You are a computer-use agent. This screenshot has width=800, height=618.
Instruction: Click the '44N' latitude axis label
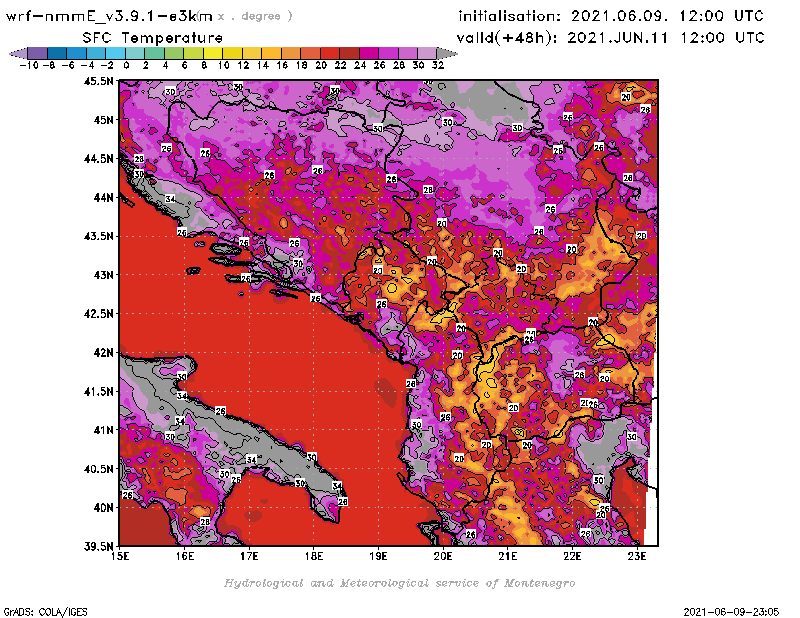[x=103, y=197]
